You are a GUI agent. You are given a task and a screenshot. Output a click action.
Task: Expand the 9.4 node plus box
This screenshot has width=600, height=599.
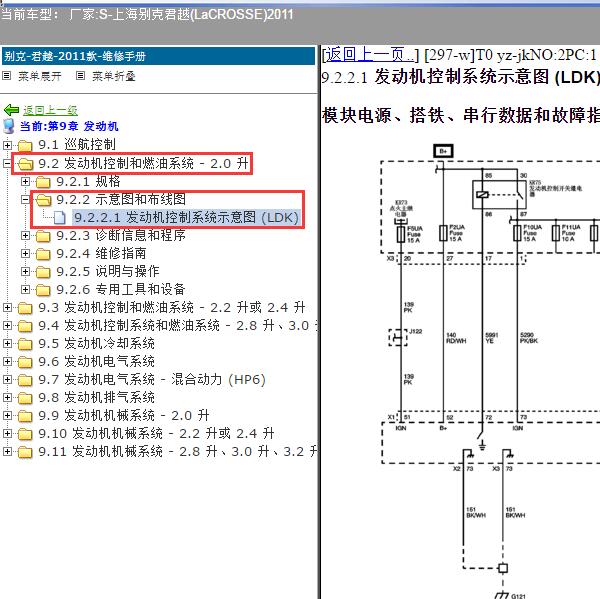[7, 325]
